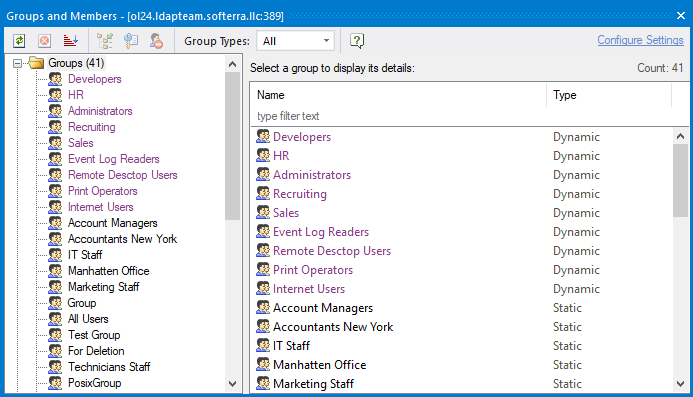Select IT Staff in the tree

coord(85,255)
